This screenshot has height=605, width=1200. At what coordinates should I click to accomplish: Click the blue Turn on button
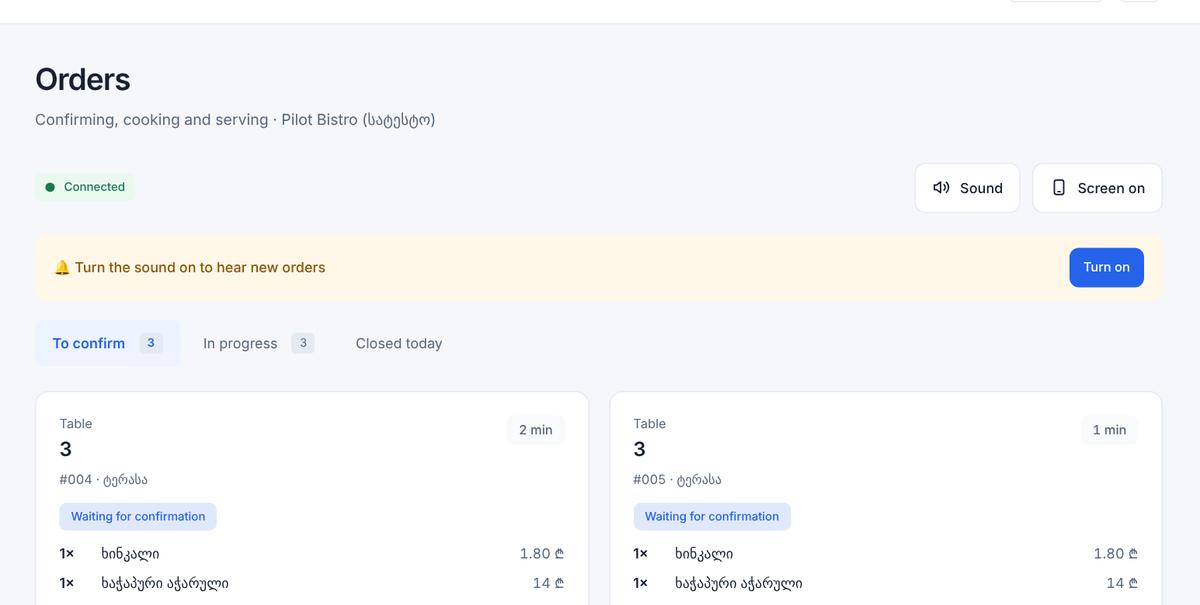pos(1106,267)
